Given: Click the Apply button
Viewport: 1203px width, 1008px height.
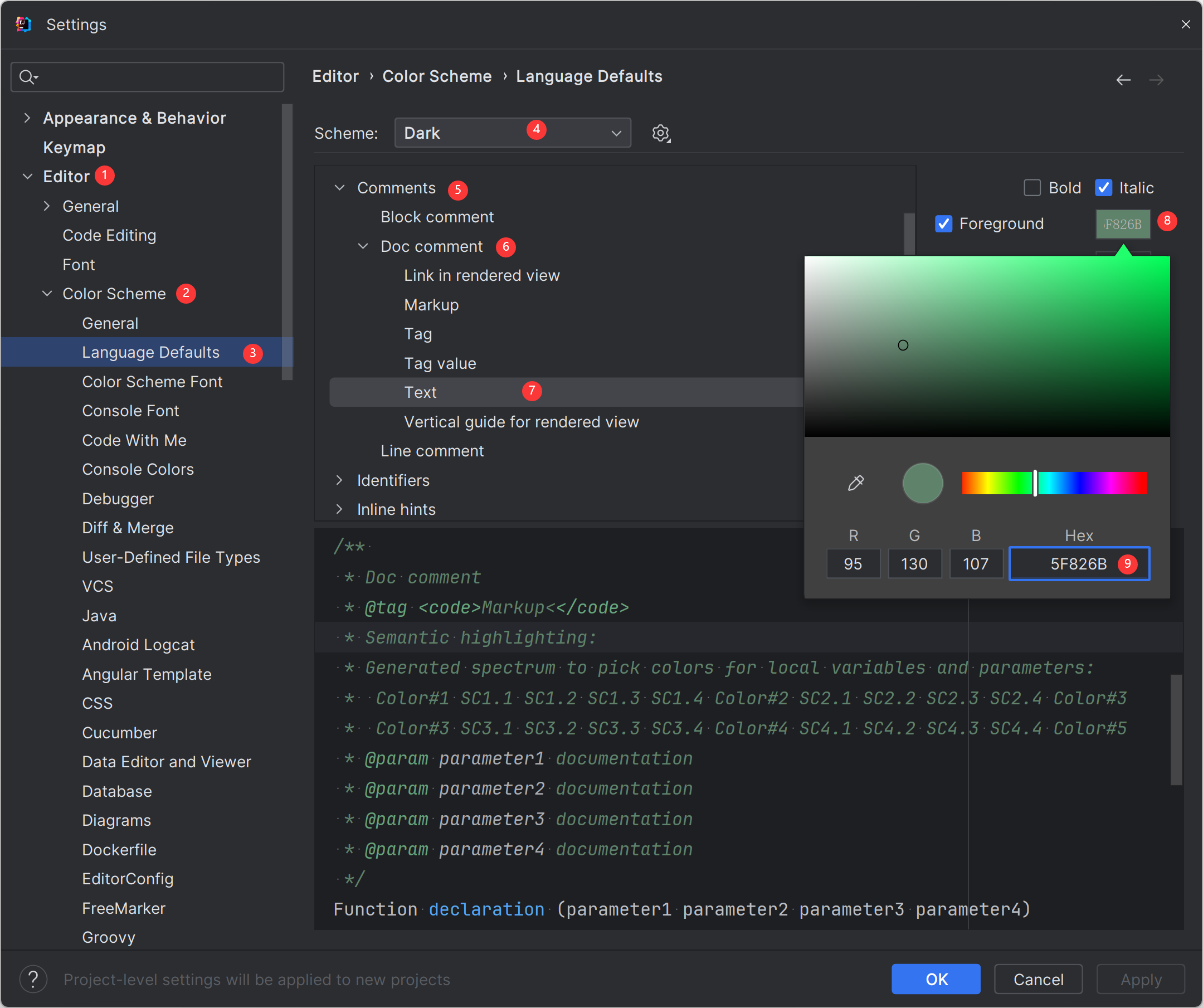Looking at the screenshot, I should [1141, 980].
